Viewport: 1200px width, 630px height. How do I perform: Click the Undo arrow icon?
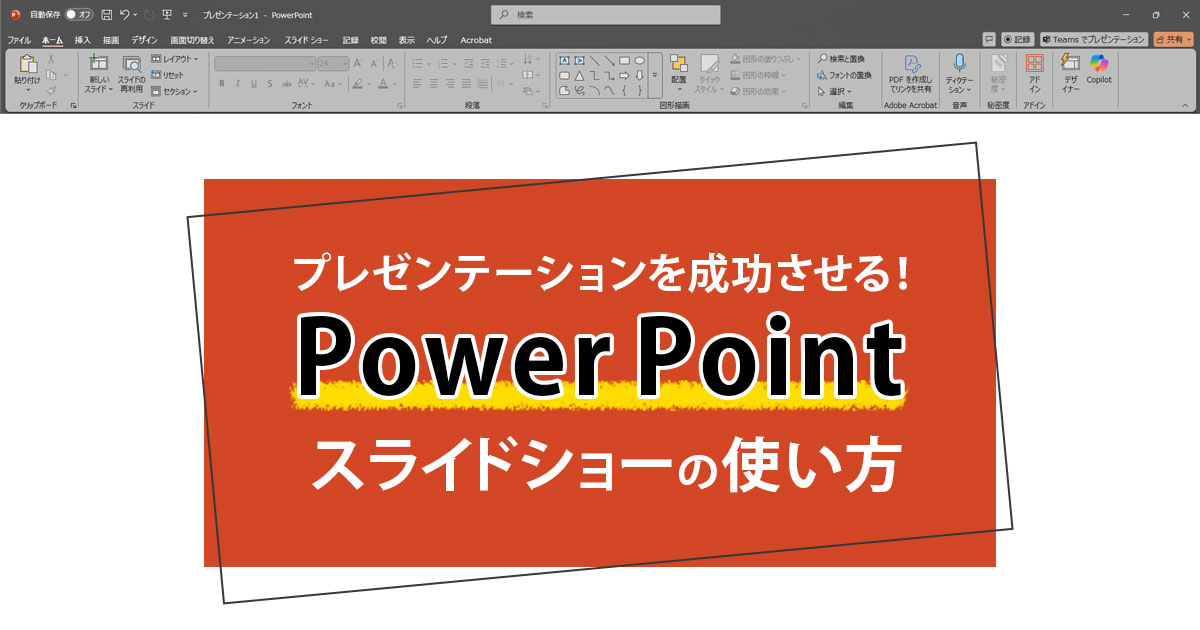[x=124, y=15]
